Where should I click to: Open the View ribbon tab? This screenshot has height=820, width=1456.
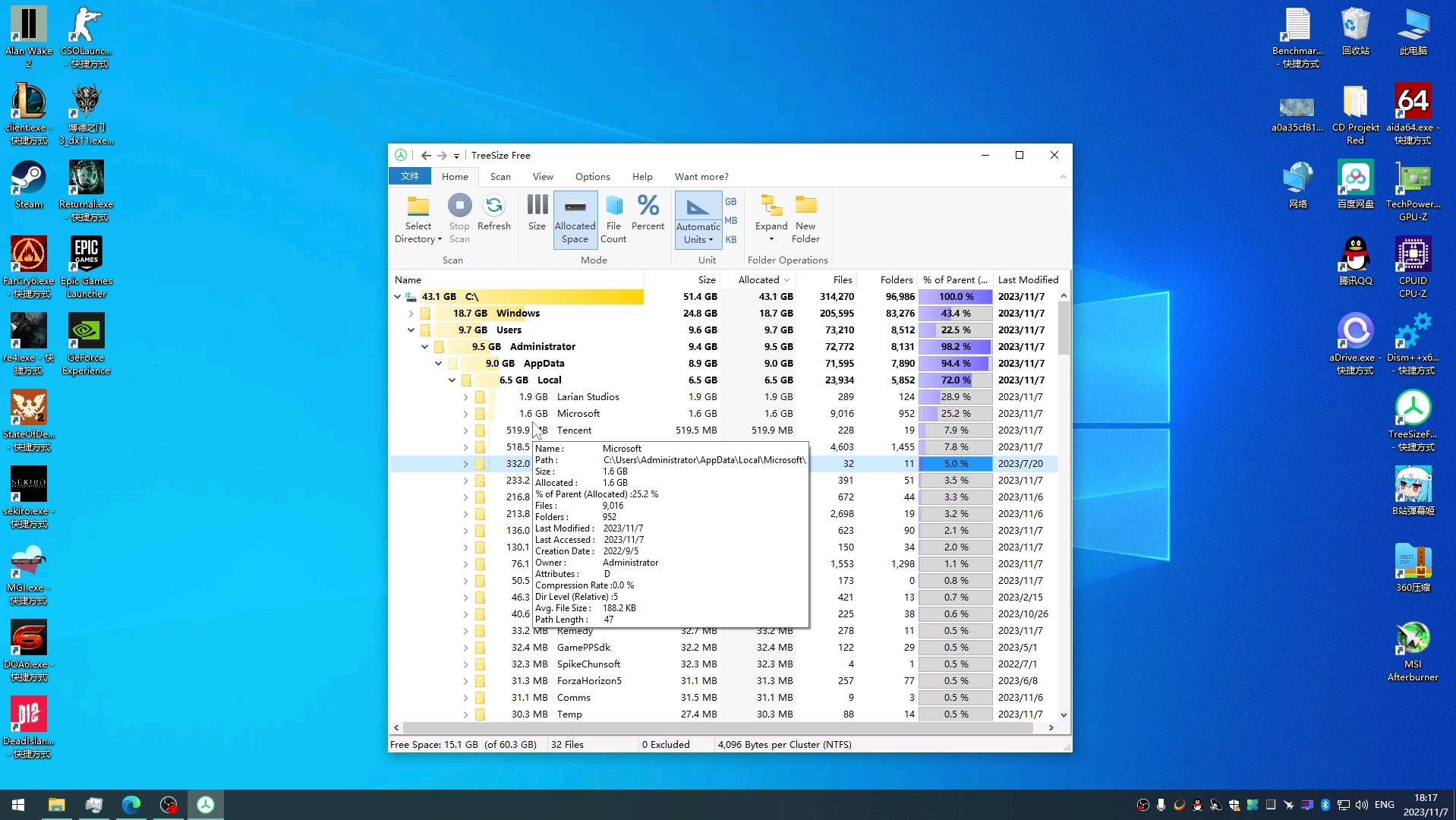543,177
